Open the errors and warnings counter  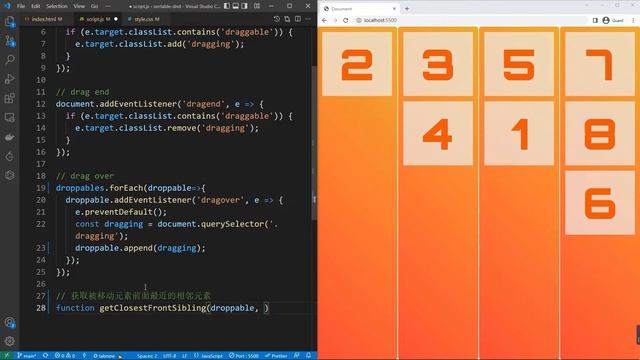64,356
